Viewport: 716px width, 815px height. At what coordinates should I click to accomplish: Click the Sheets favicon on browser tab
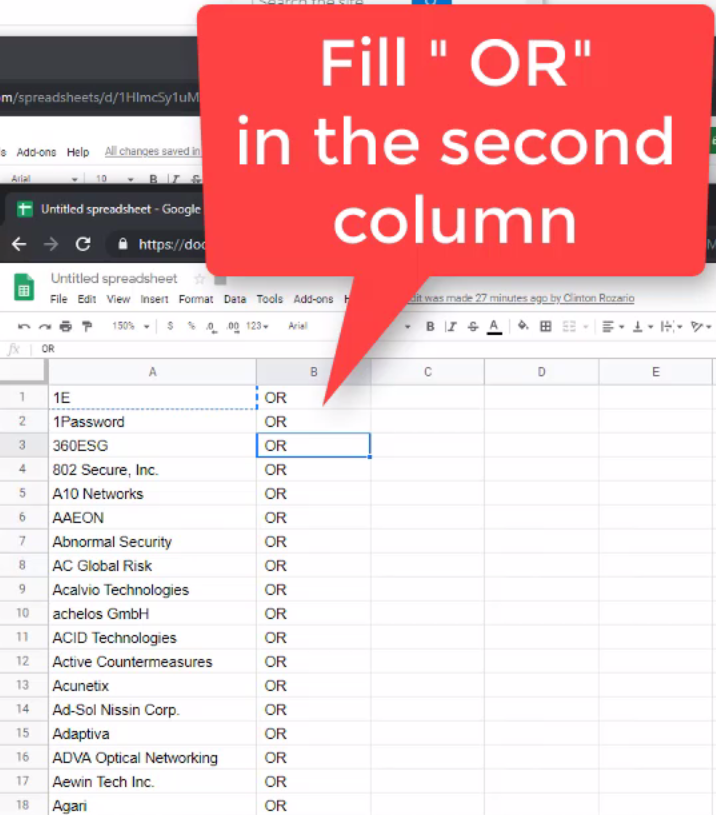point(24,209)
